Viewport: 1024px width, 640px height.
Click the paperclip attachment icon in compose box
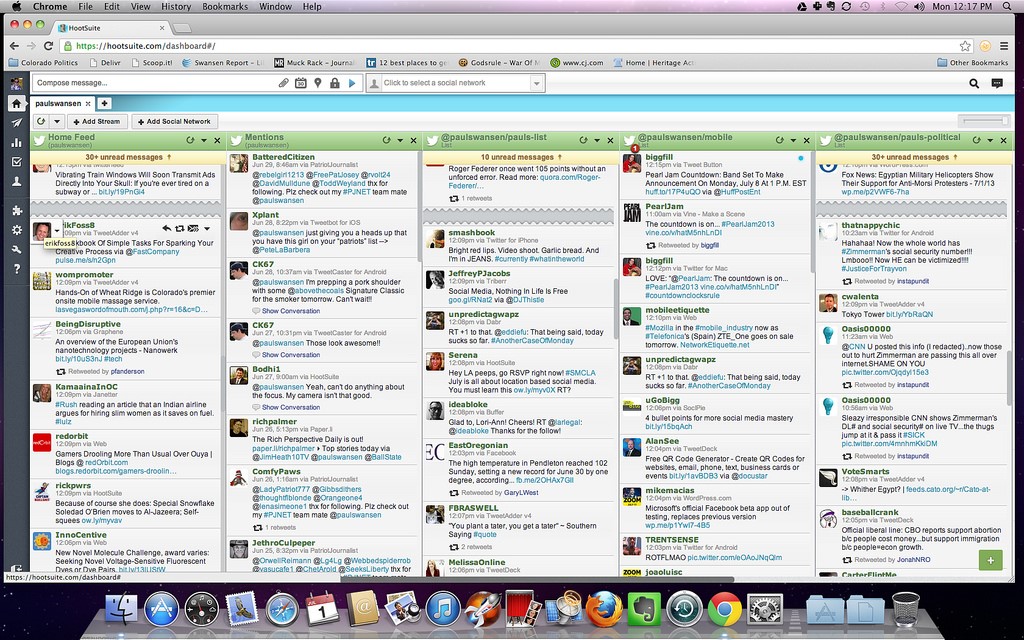click(283, 83)
